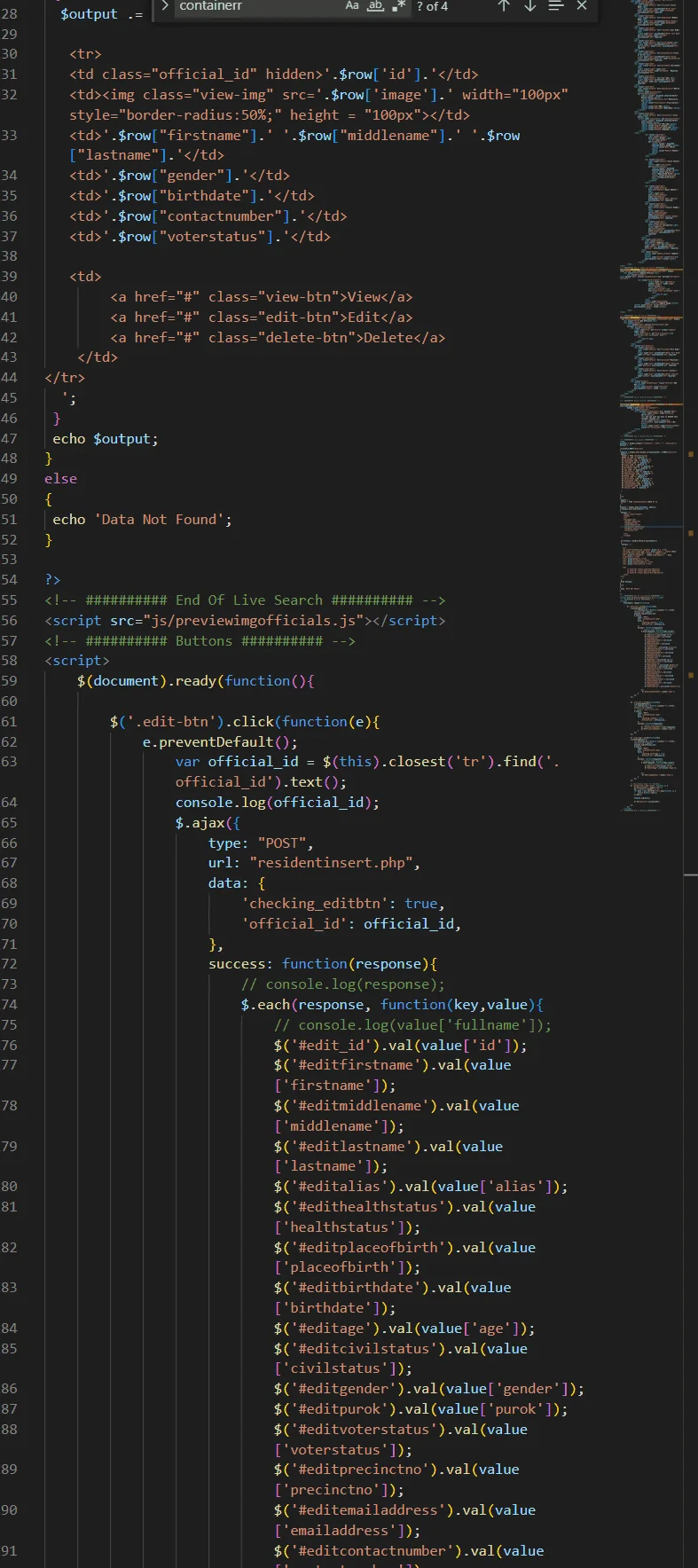Click 'success: function(response)' line
This screenshot has width=698, height=1568.
pyautogui.click(x=323, y=964)
